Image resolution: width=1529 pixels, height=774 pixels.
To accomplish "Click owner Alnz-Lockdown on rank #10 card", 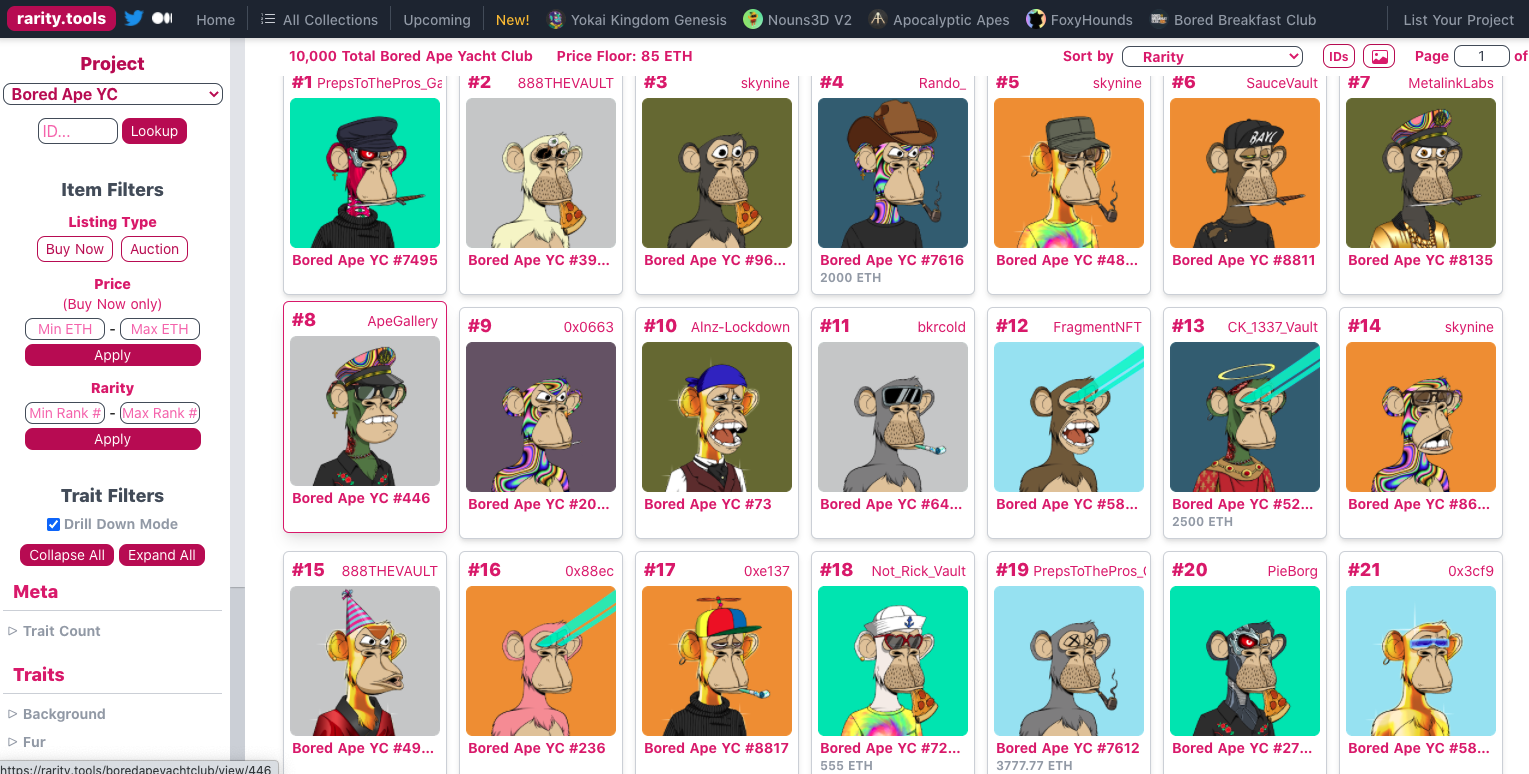I will 741,327.
